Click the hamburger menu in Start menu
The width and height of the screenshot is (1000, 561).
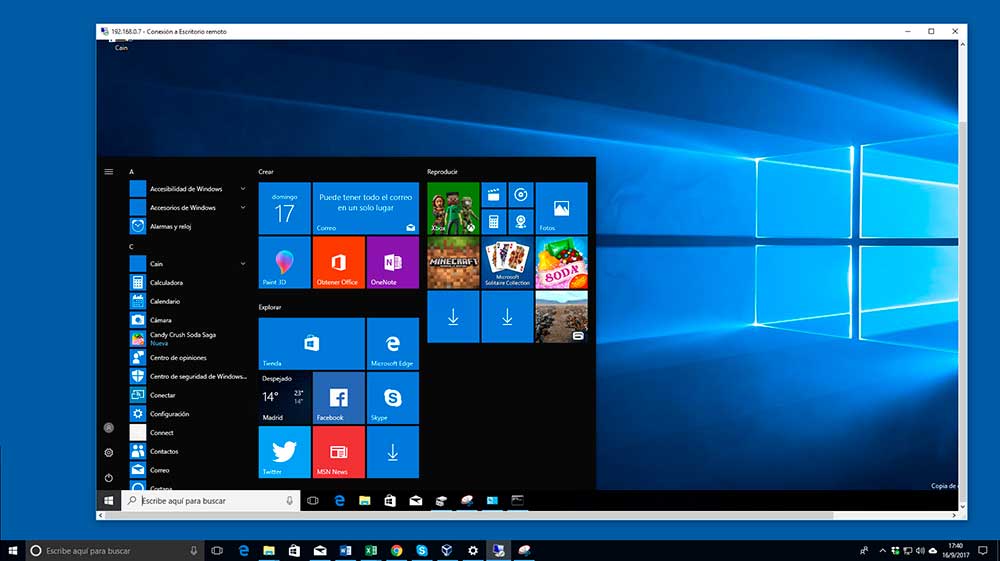pyautogui.click(x=108, y=171)
